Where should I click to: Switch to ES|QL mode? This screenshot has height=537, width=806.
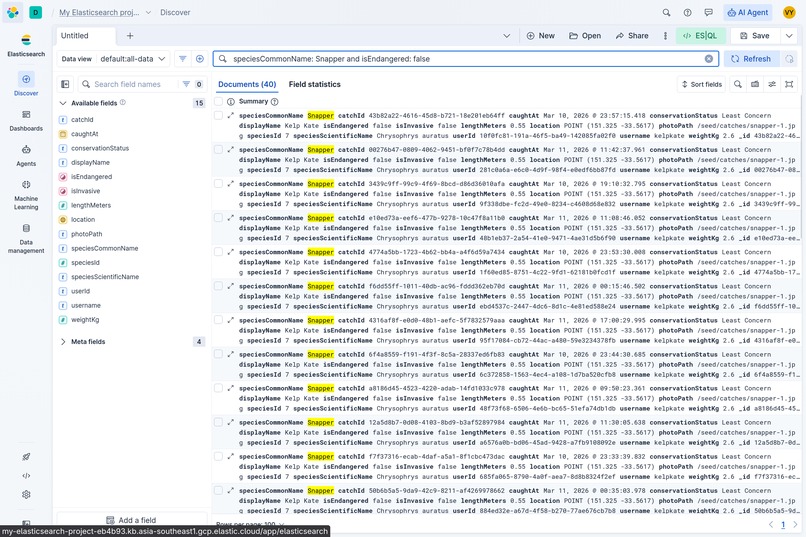click(x=700, y=35)
